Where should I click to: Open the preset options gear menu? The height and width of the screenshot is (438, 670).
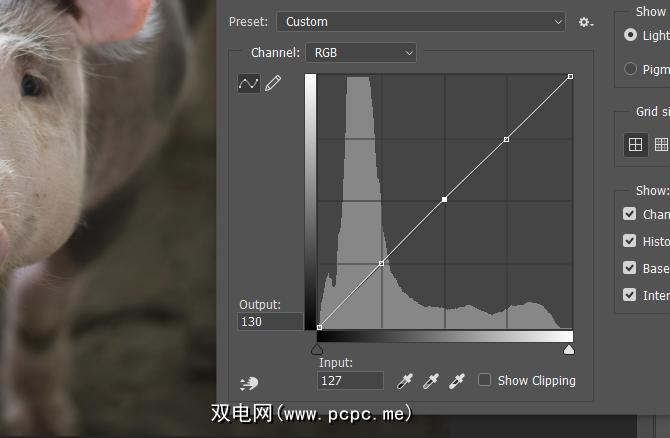586,22
